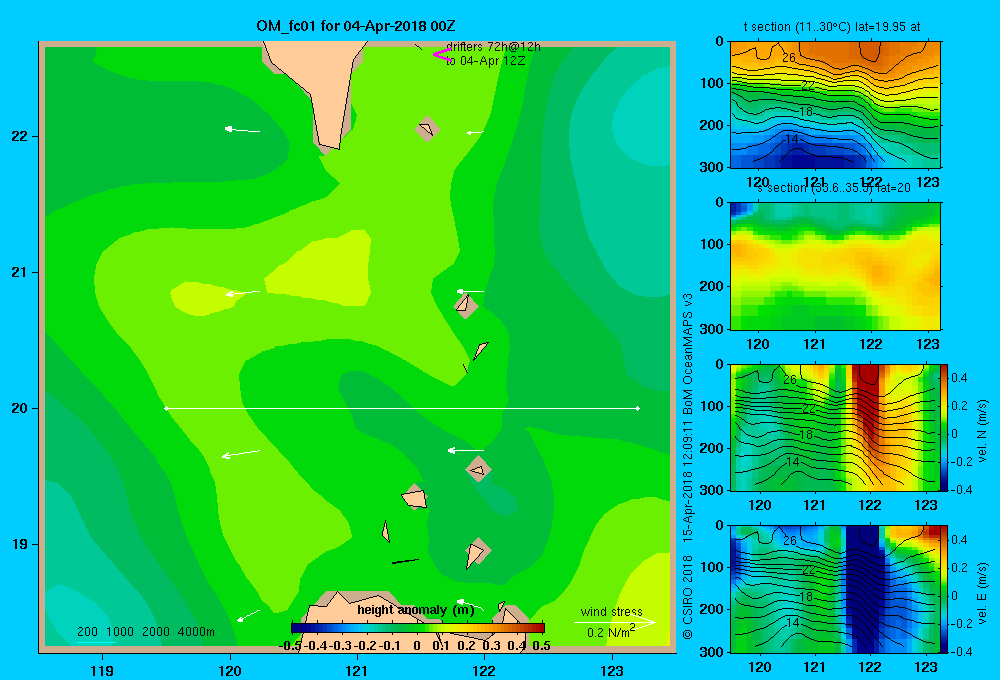
Task: Open the temperature section panel at lat=19.95
Action: (835, 105)
